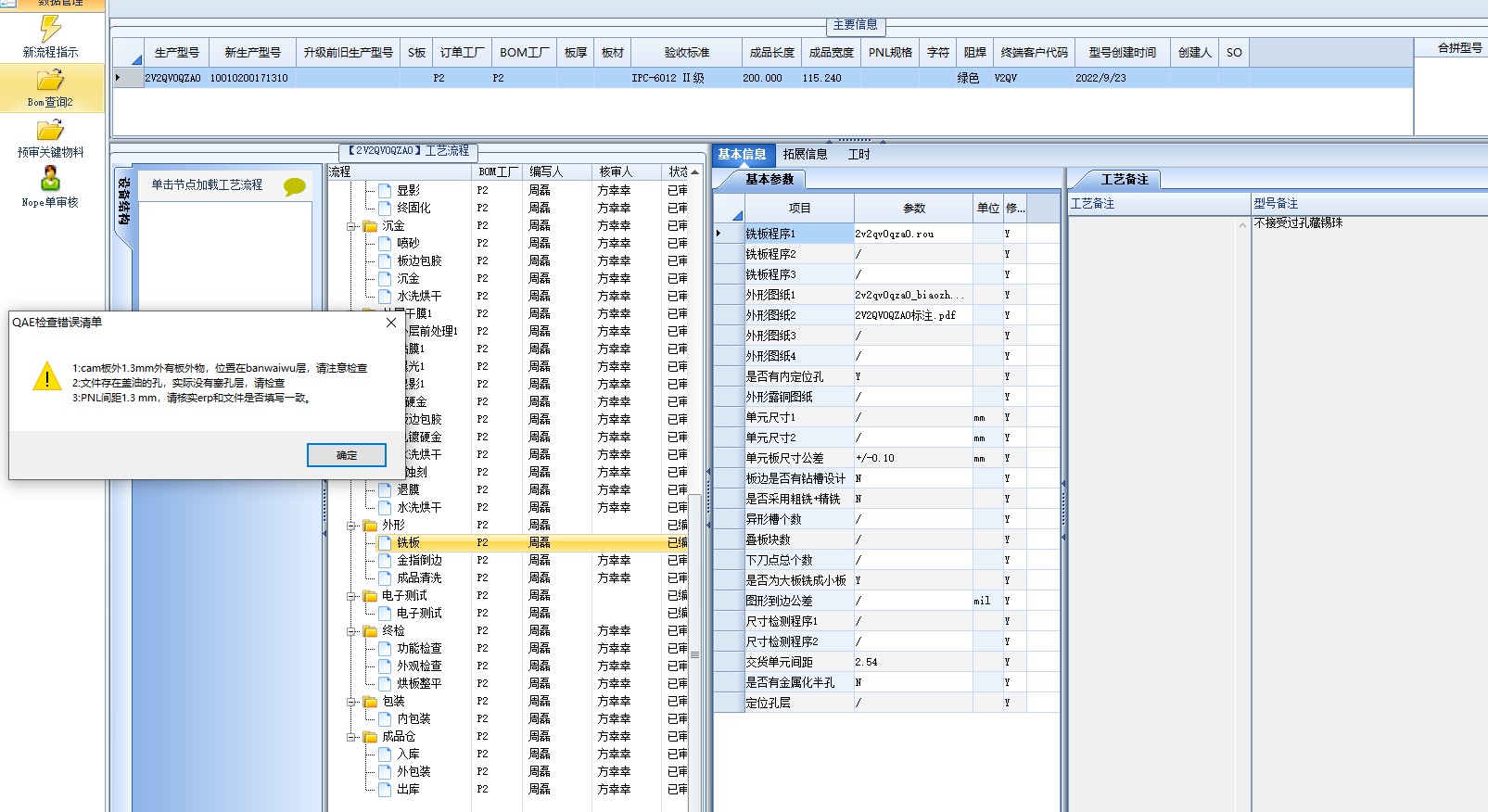Click the 型号备注 column header
1488x812 pixels.
pyautogui.click(x=1369, y=203)
